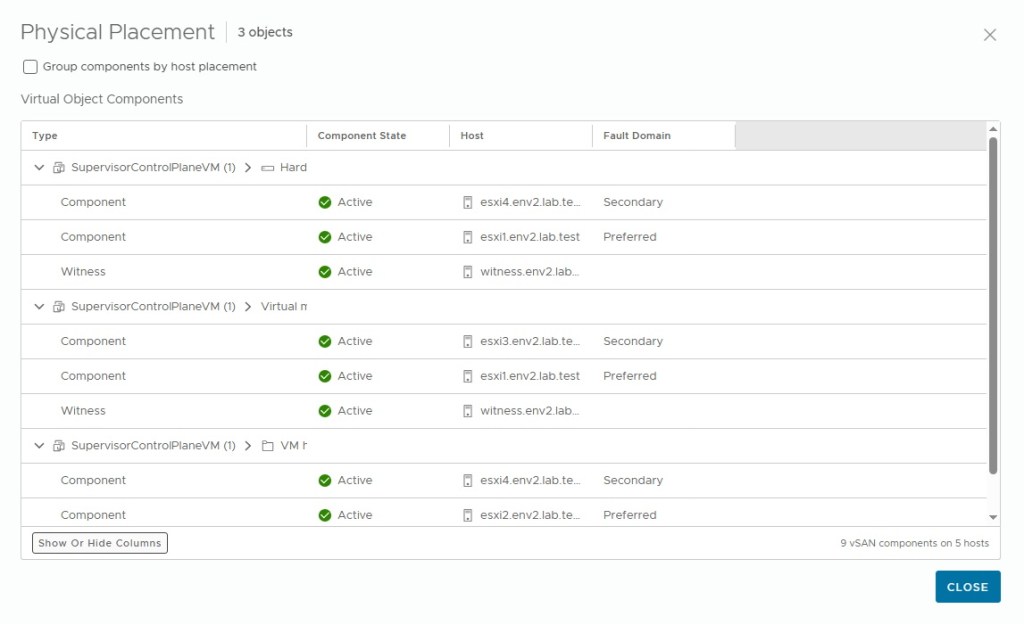The height and width of the screenshot is (625, 1024).
Task: Click the folder icon in VM home row
Action: tap(267, 446)
